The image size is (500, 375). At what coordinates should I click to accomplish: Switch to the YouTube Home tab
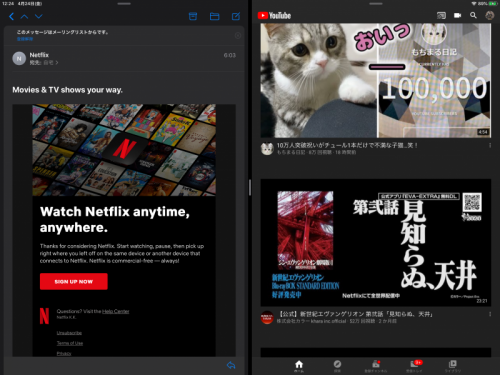(x=299, y=366)
